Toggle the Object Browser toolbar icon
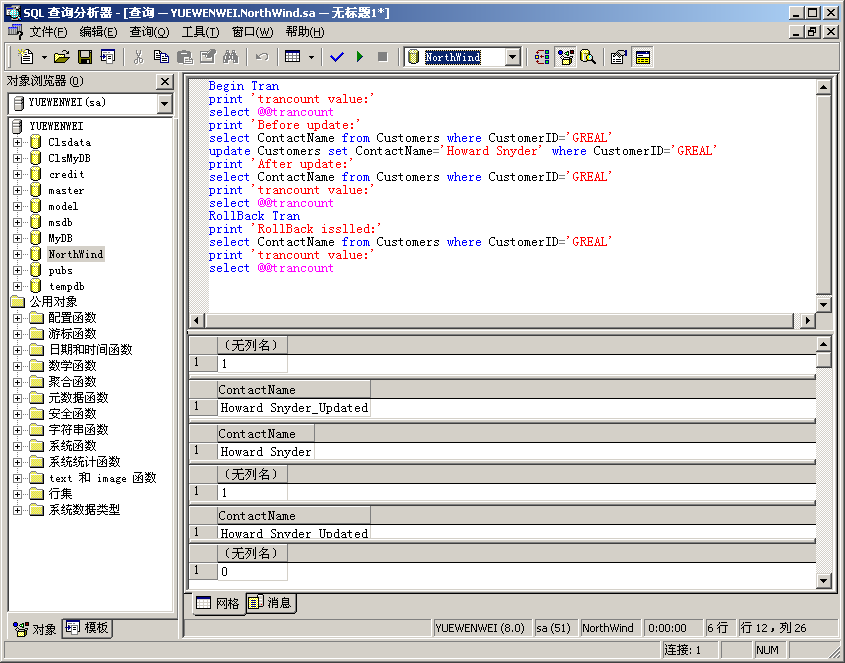The width and height of the screenshot is (845, 663). tap(566, 57)
